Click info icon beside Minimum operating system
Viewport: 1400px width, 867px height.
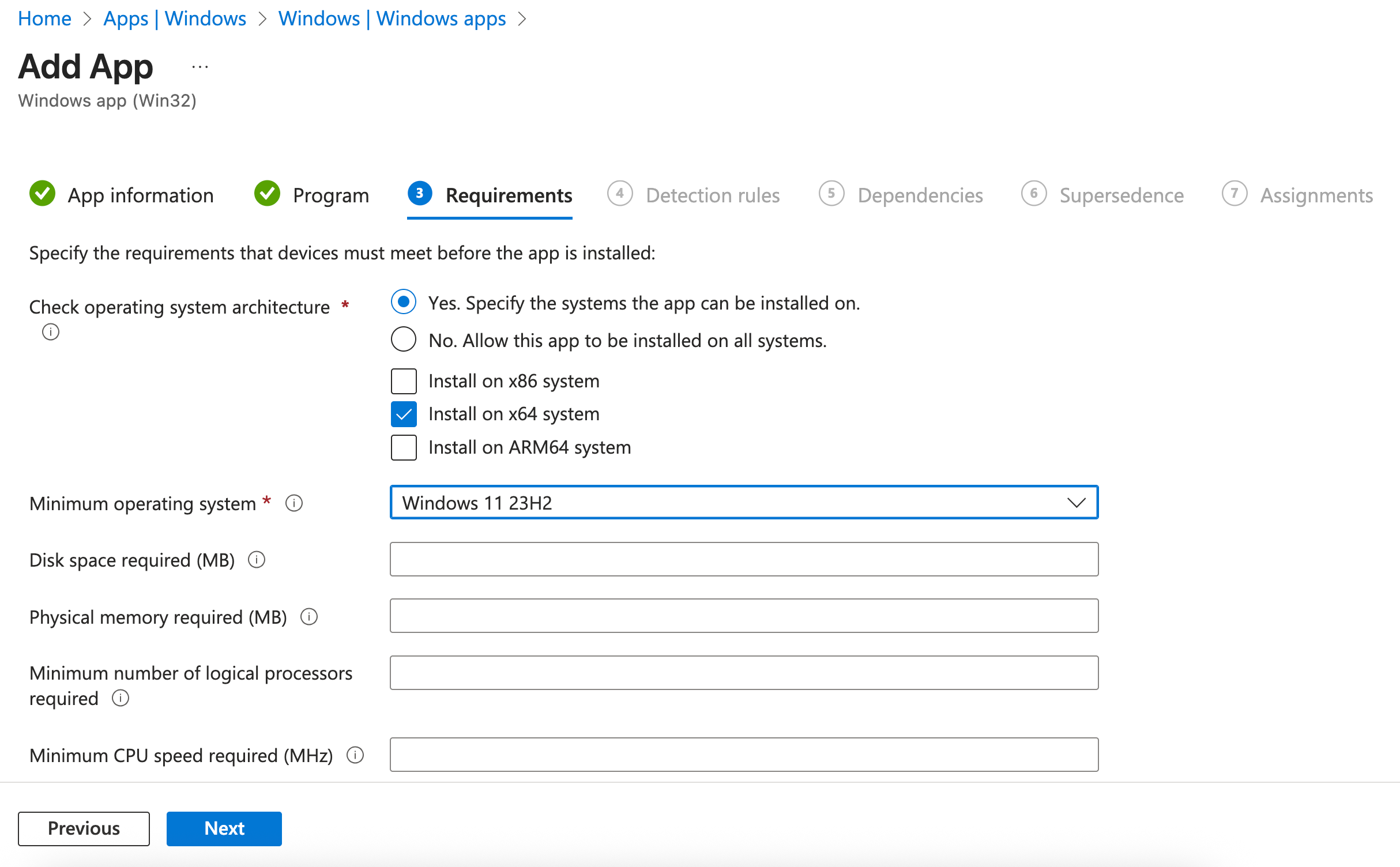(x=294, y=503)
